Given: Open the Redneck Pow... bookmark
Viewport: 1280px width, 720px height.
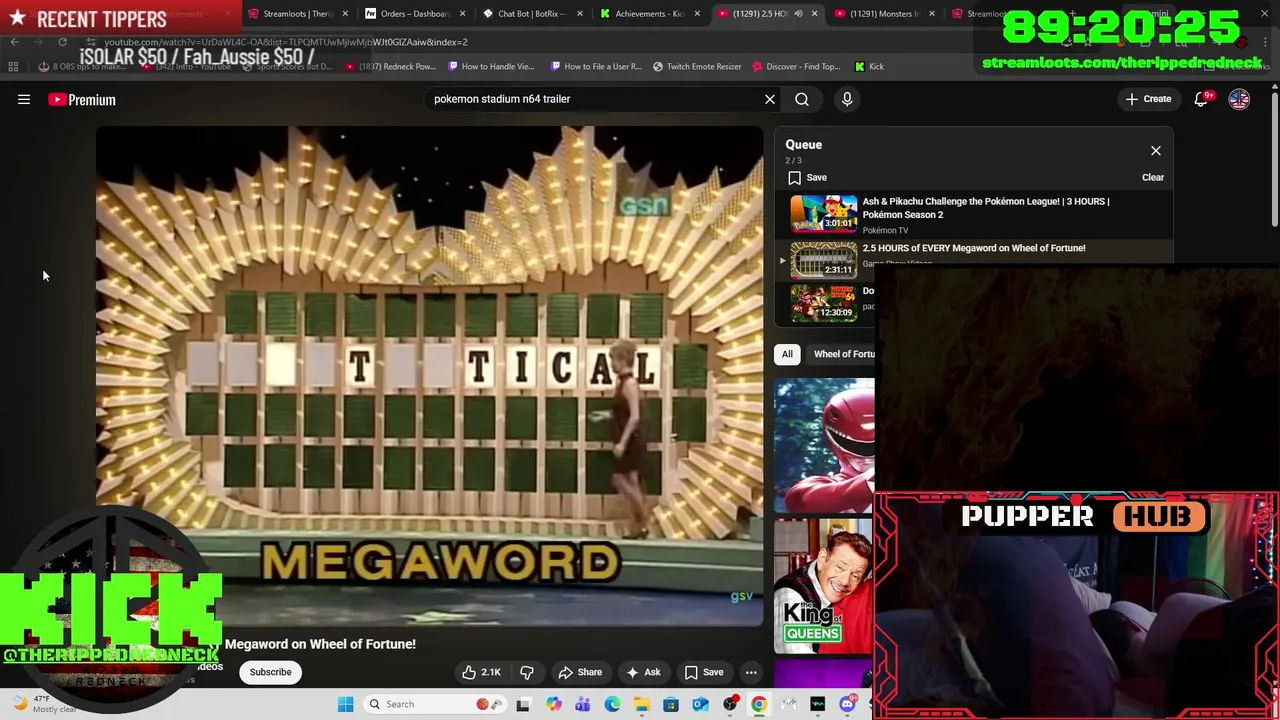Looking at the screenshot, I should pyautogui.click(x=390, y=66).
